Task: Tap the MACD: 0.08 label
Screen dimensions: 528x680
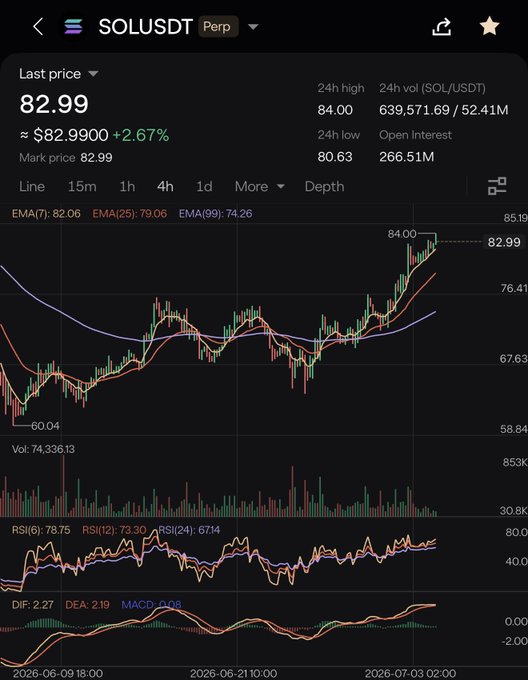Action: click(x=151, y=605)
